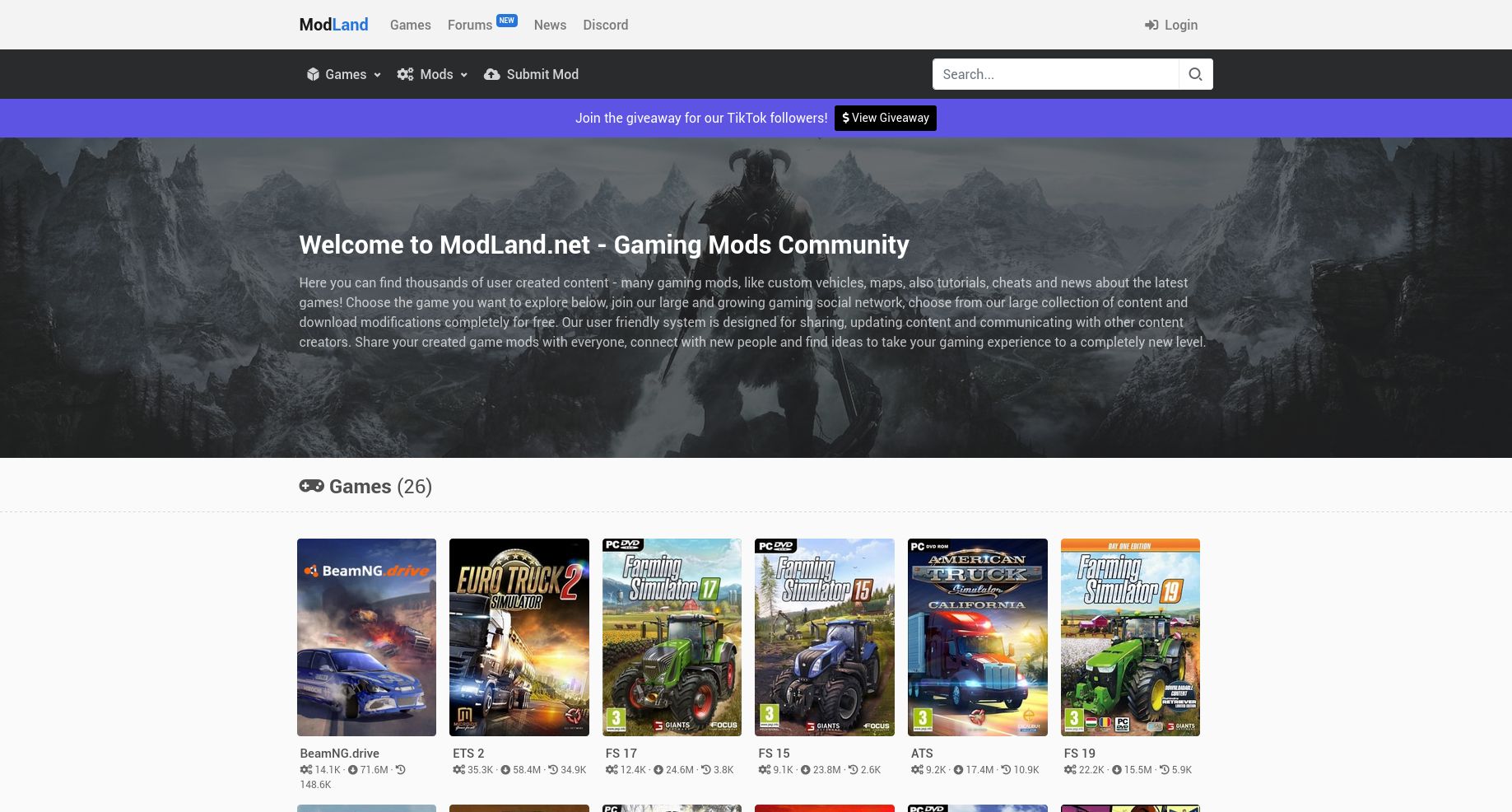Viewport: 1512px width, 812px height.
Task: Click the FS 17 title link
Action: coord(621,753)
